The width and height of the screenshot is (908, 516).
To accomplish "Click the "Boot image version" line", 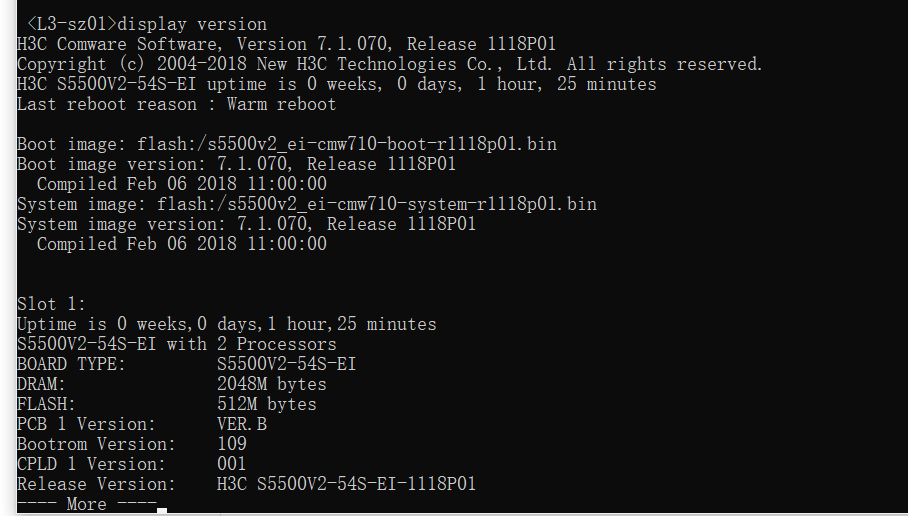I will pos(236,164).
